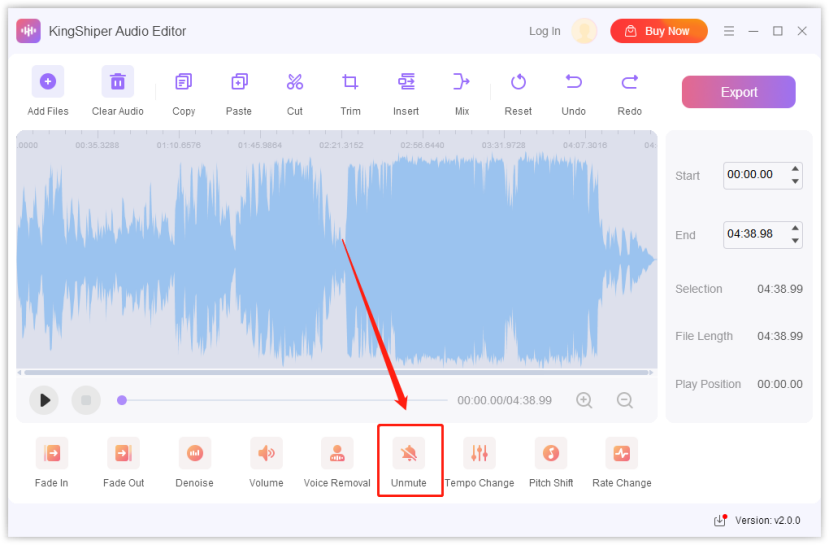Click the Reset icon
The image size is (830, 545).
[518, 82]
